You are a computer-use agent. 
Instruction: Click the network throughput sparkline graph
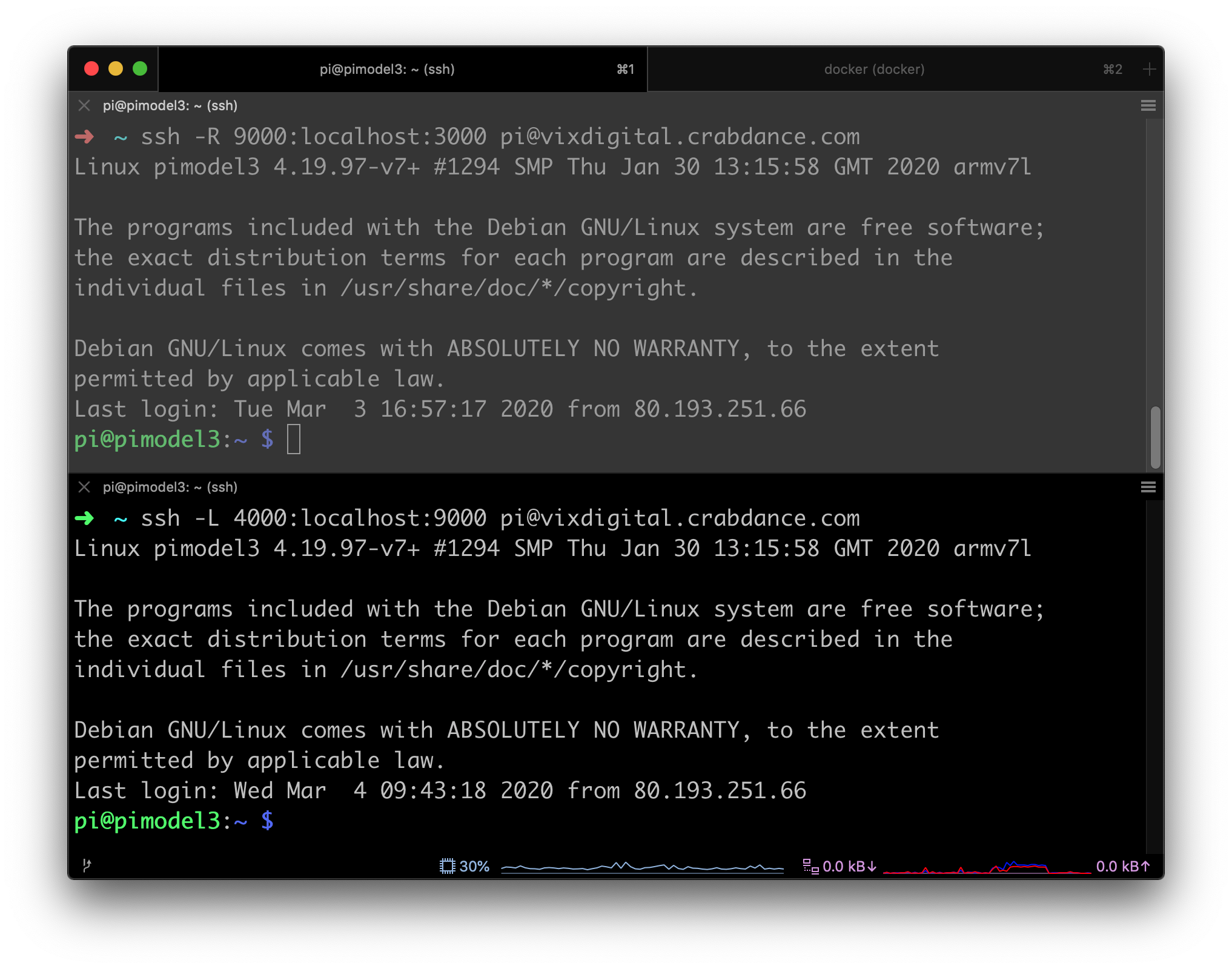coord(987,867)
